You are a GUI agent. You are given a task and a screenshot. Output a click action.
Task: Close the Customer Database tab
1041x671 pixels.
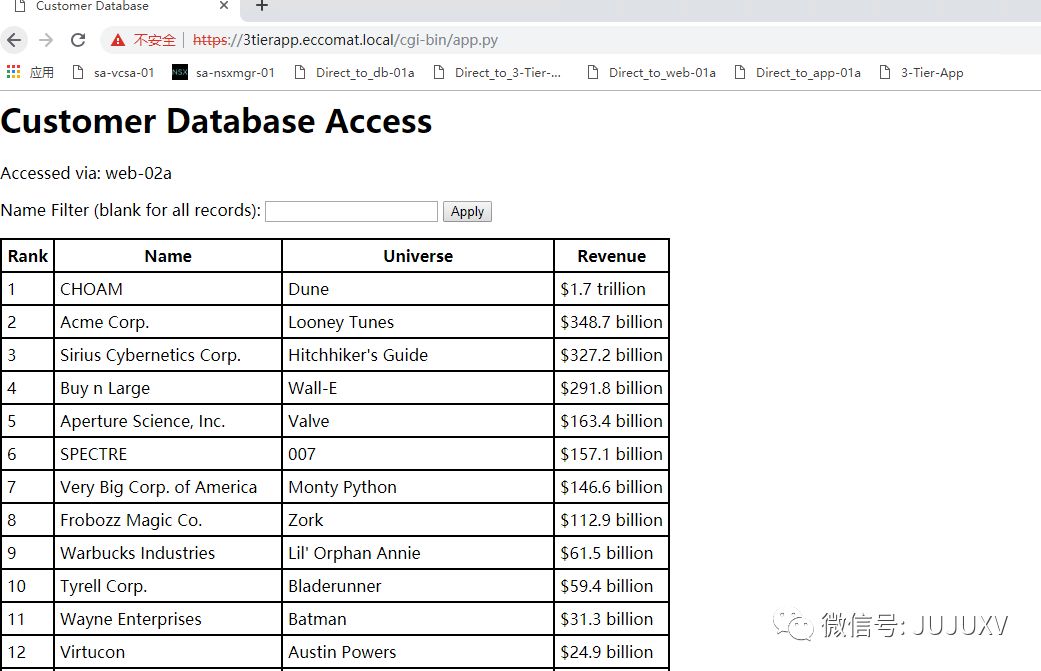(x=223, y=6)
